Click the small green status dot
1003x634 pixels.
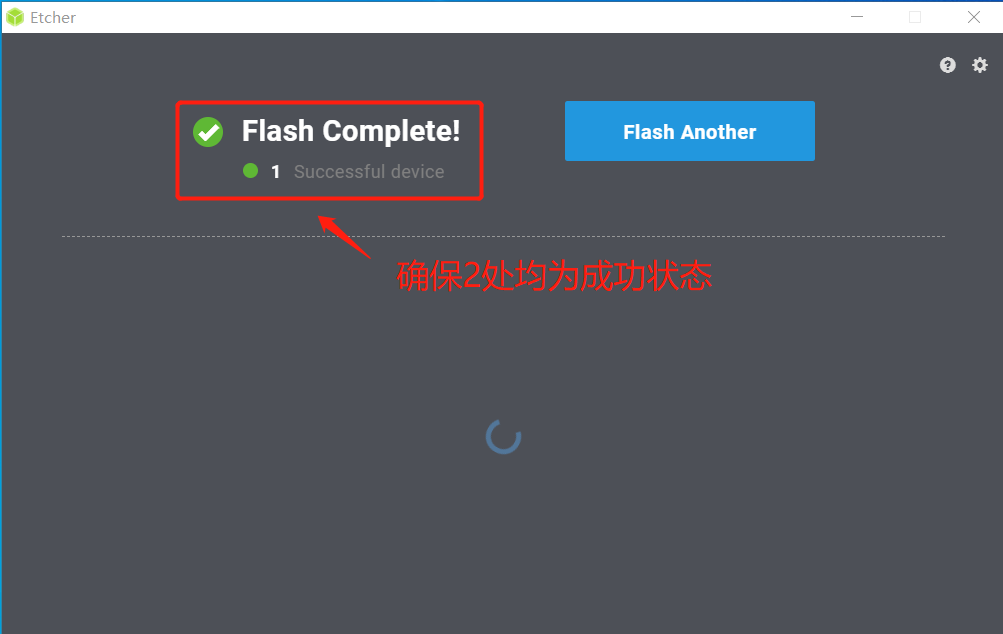[x=250, y=171]
